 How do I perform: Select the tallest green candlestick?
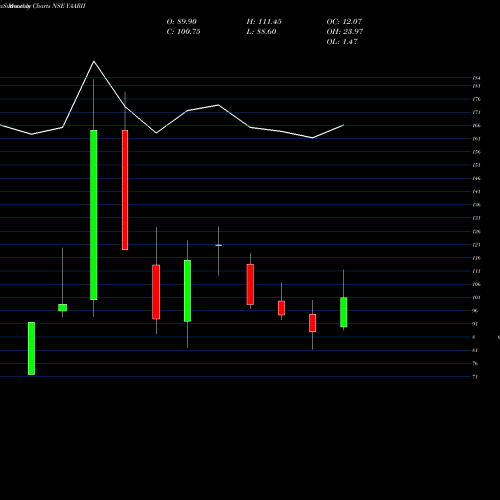click(94, 215)
